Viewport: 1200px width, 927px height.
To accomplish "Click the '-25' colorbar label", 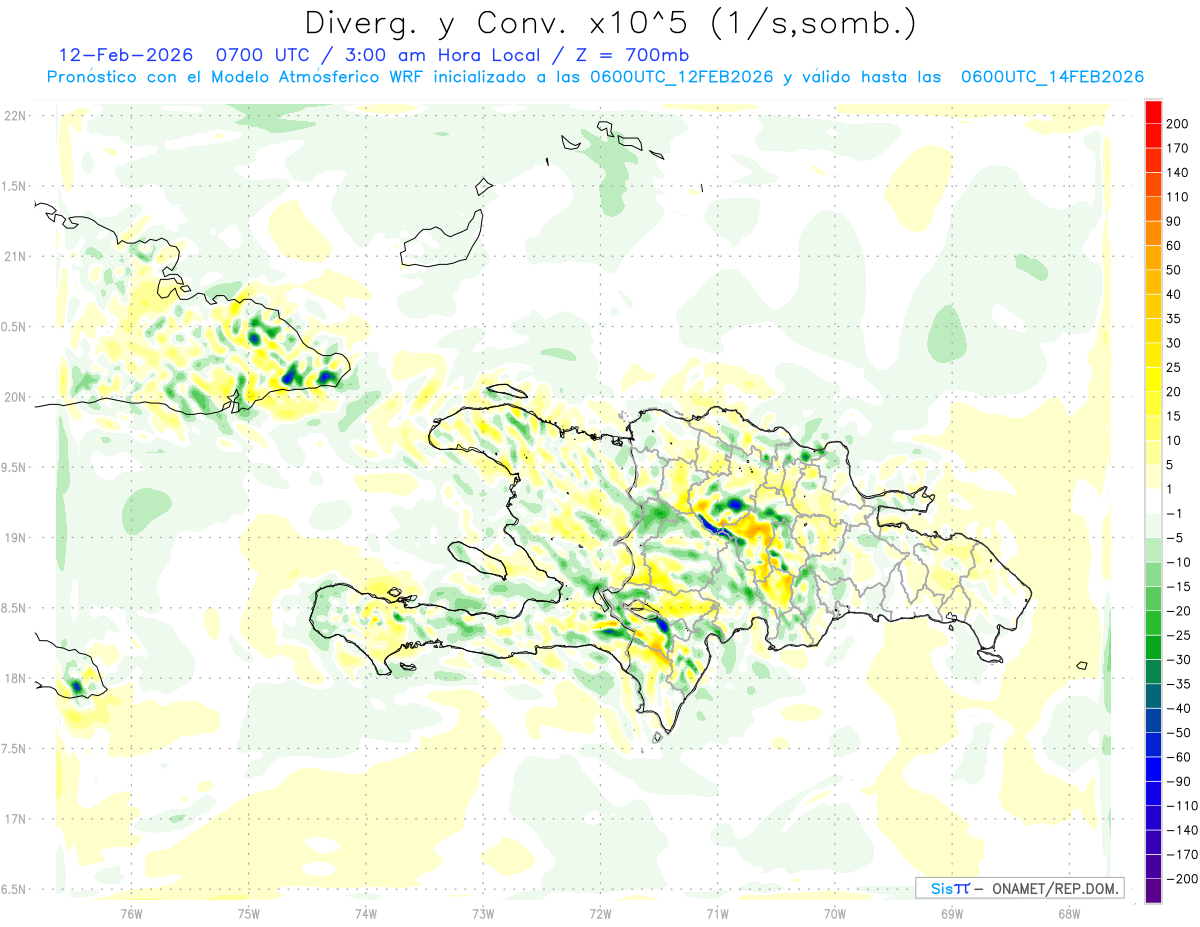I will 1177,635.
